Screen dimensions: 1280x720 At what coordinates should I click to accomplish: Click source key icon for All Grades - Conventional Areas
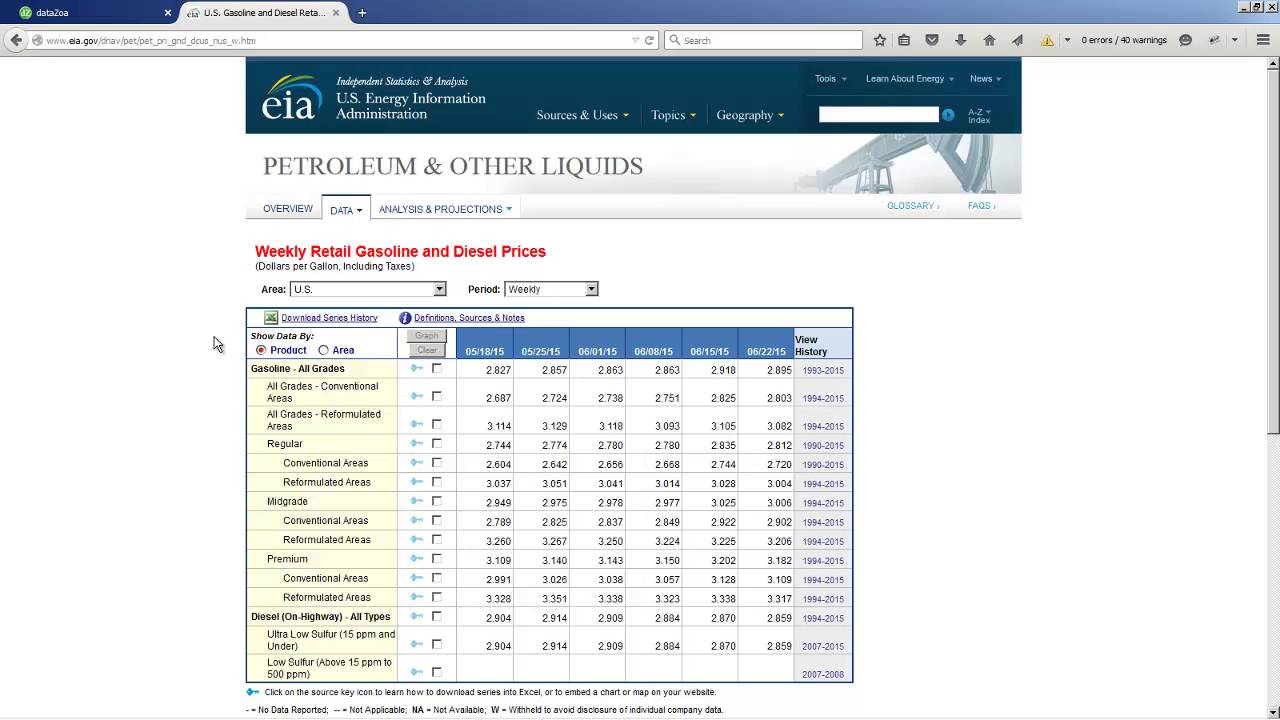point(417,396)
